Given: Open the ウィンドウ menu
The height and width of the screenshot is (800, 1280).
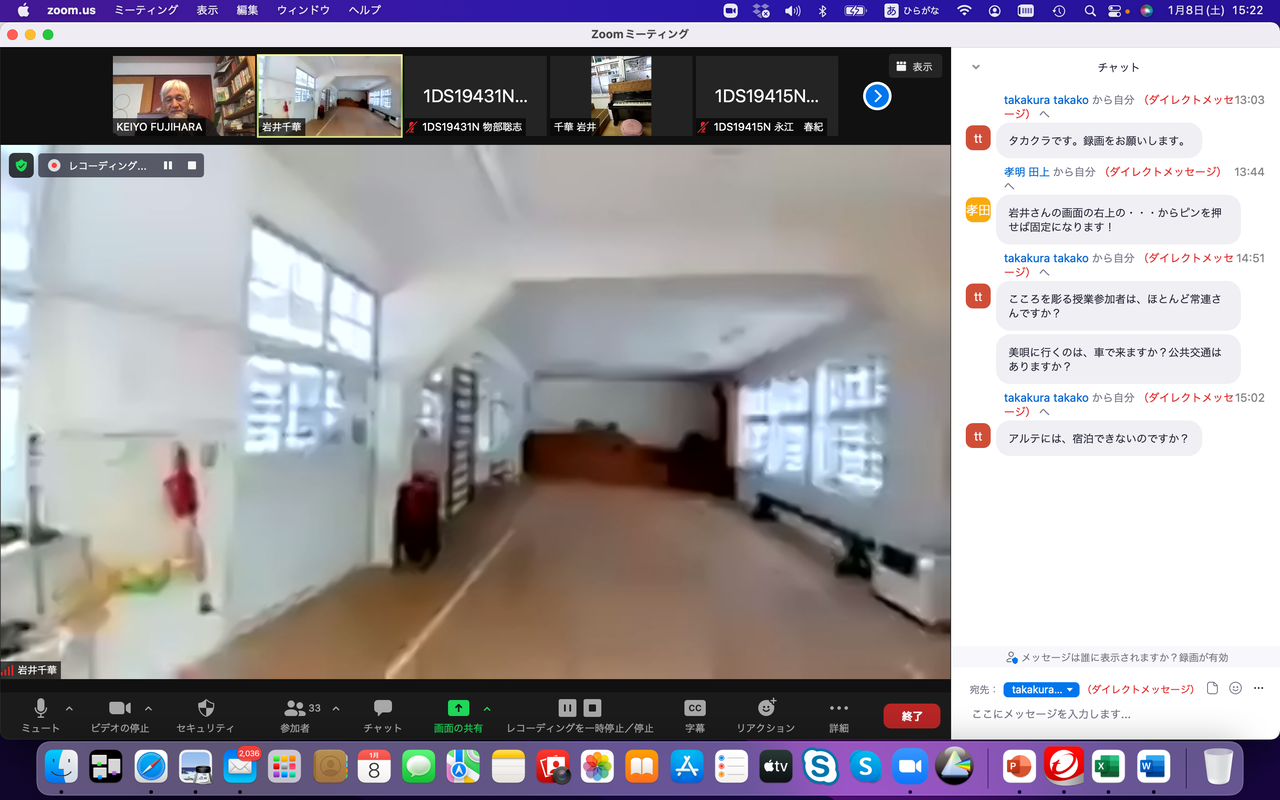Looking at the screenshot, I should [303, 10].
